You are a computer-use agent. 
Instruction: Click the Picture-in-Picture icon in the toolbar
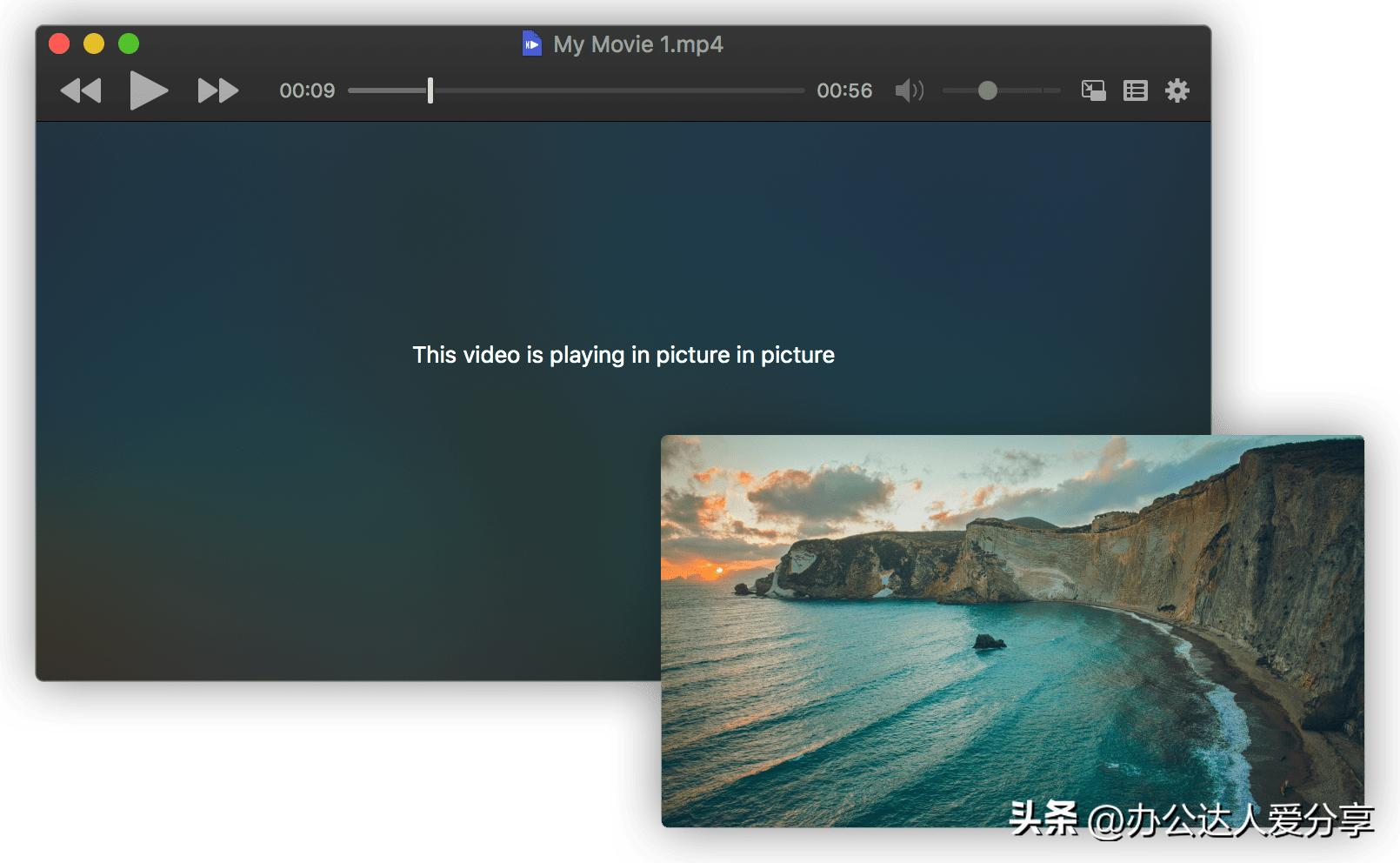[x=1094, y=90]
